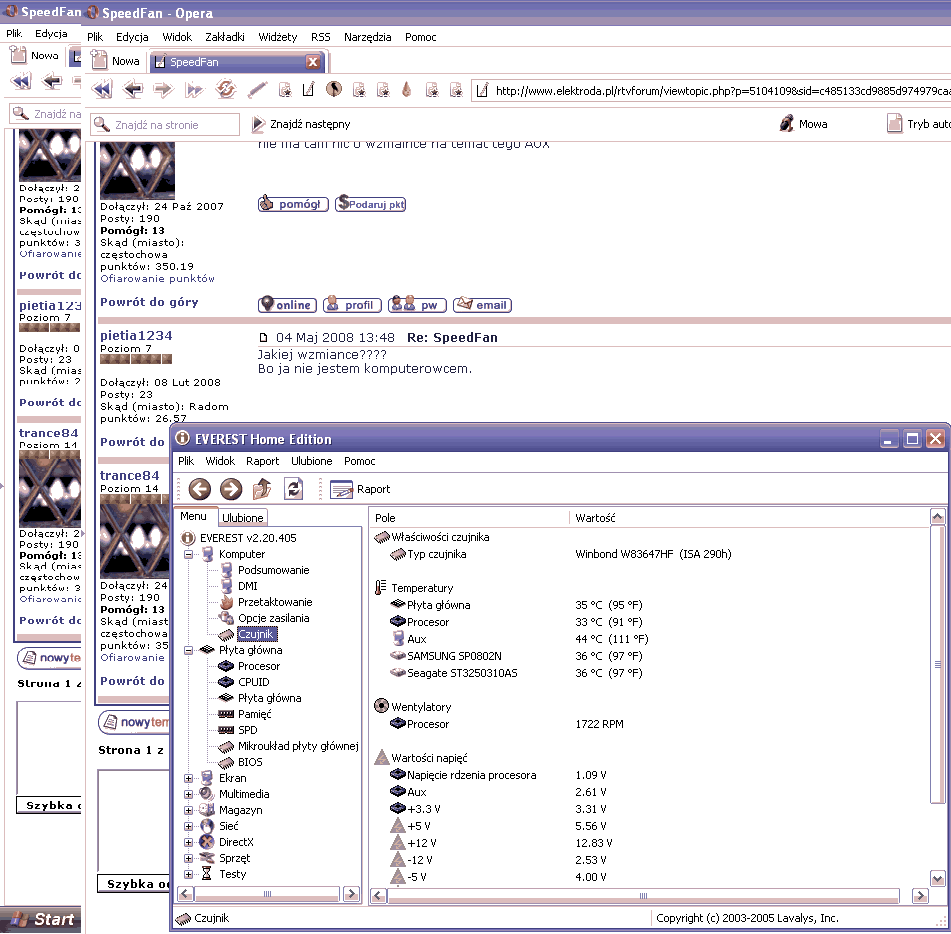The image size is (951, 934).
Task: Click Opera's reload page icon
Action: pyautogui.click(x=226, y=90)
